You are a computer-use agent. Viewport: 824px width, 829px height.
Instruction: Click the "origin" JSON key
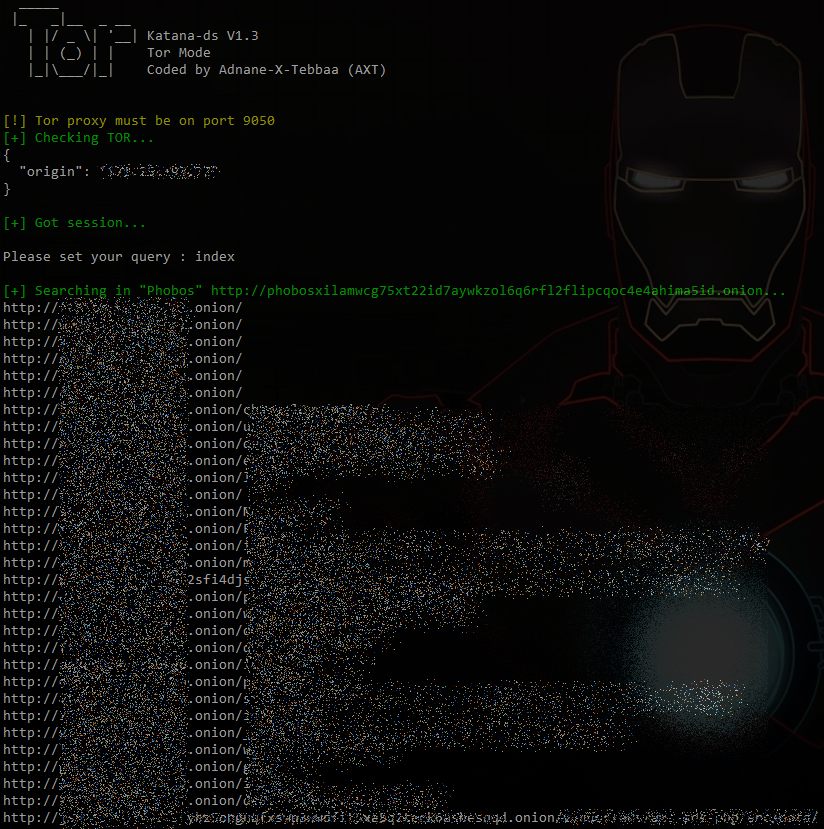(x=50, y=172)
